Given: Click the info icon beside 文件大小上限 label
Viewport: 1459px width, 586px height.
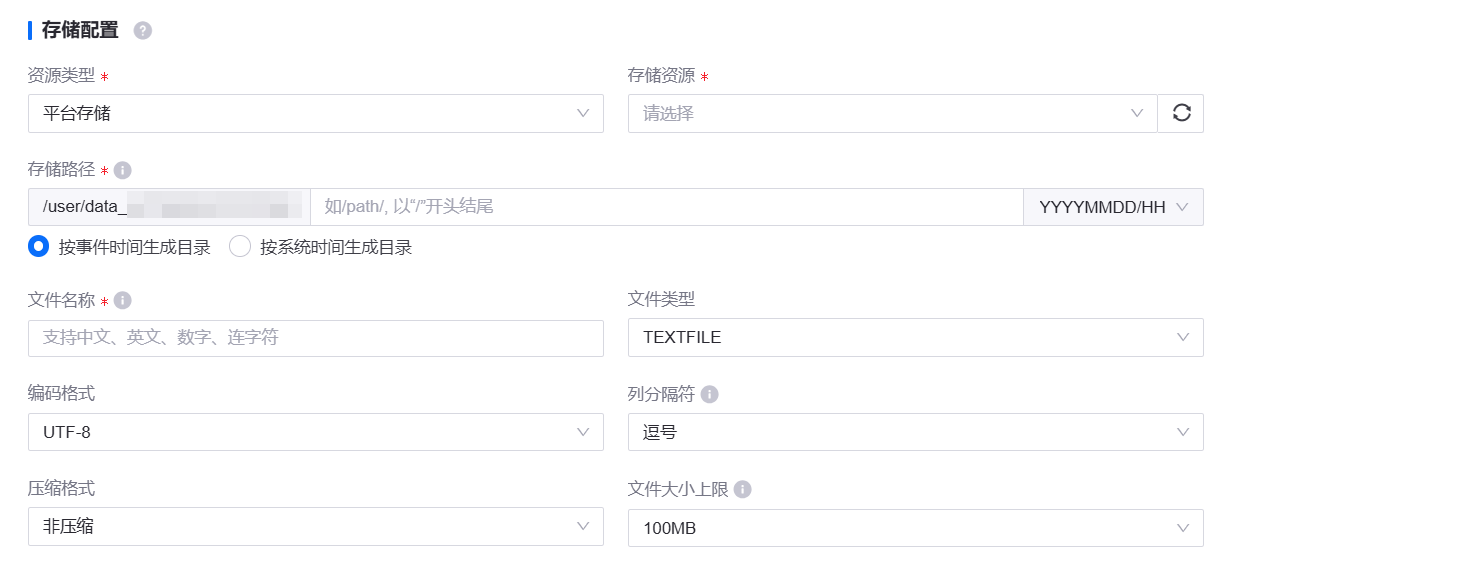Looking at the screenshot, I should [742, 489].
